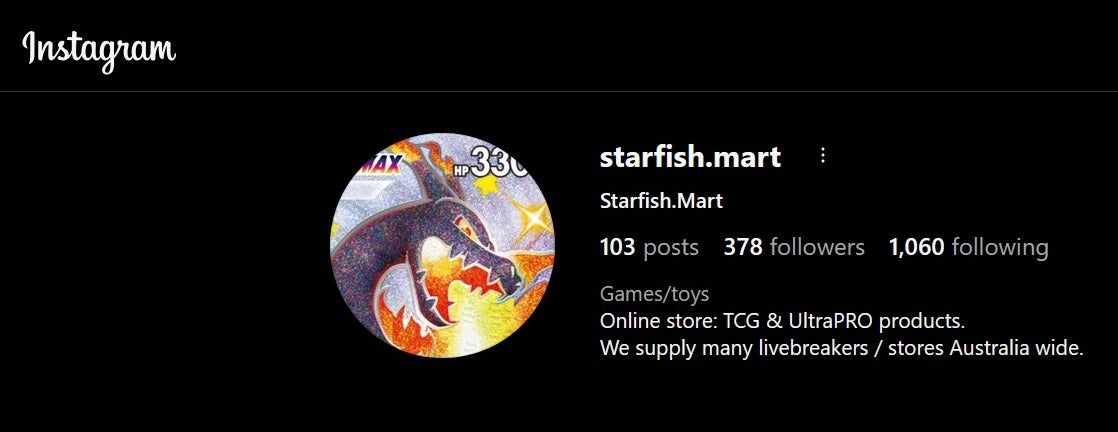
Task: Open the three-dot profile options menu
Action: (x=823, y=156)
